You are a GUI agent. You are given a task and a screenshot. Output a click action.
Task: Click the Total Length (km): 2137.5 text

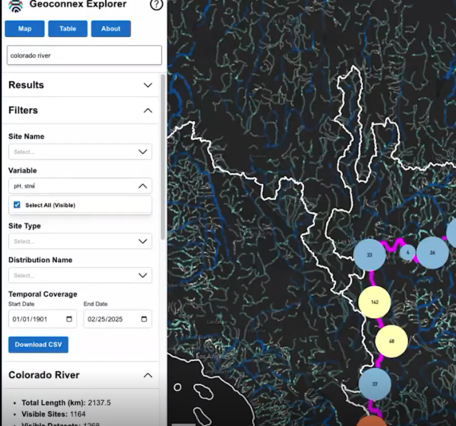tap(66, 403)
